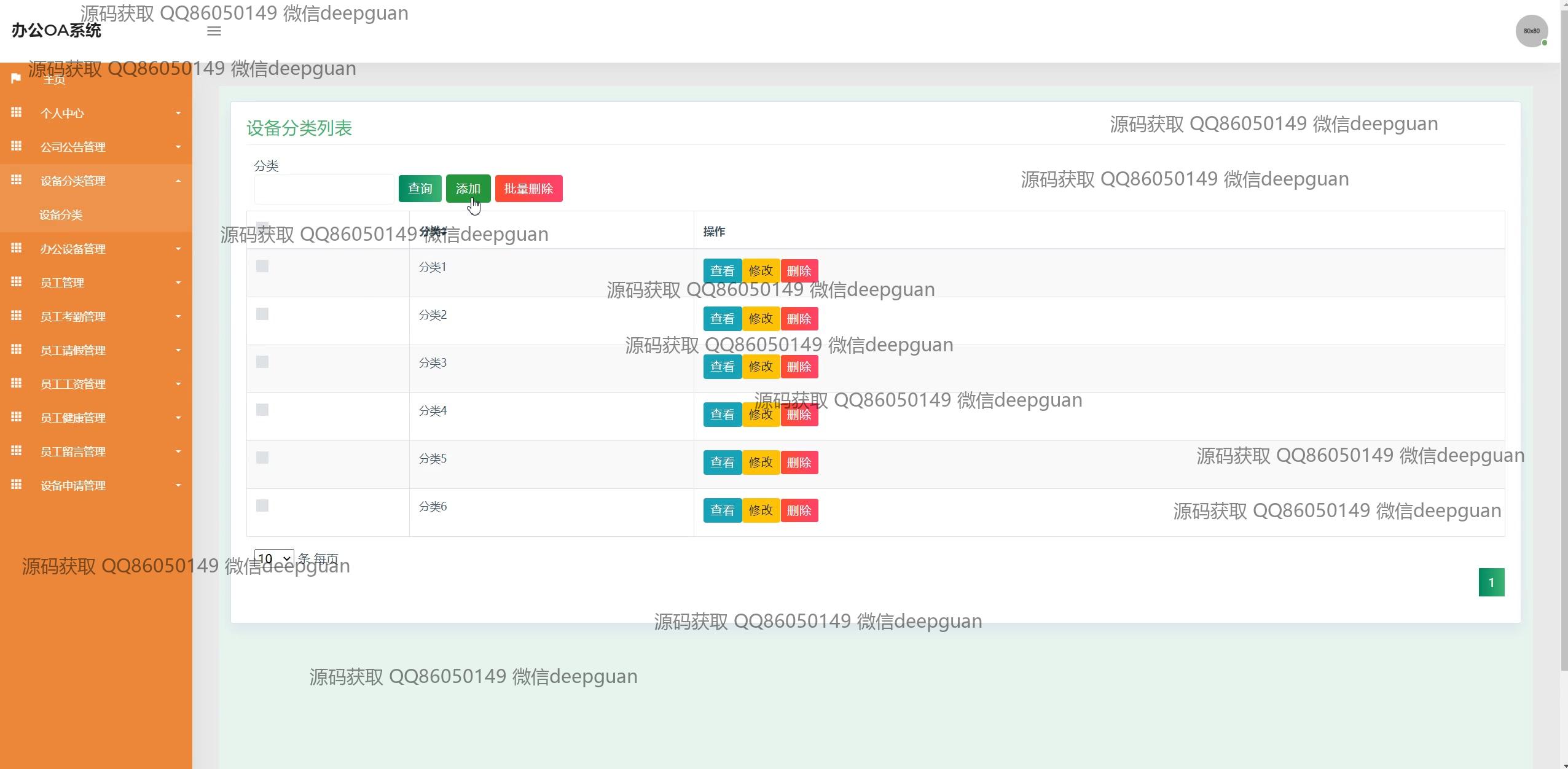The width and height of the screenshot is (1568, 769).
Task: Select the checkbox for 分类6 row
Action: (x=262, y=506)
